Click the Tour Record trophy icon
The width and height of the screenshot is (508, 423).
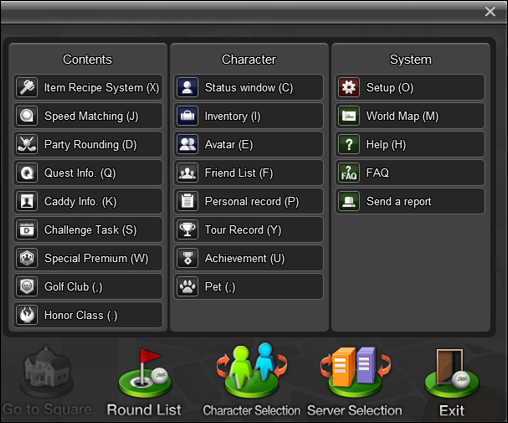[188, 230]
